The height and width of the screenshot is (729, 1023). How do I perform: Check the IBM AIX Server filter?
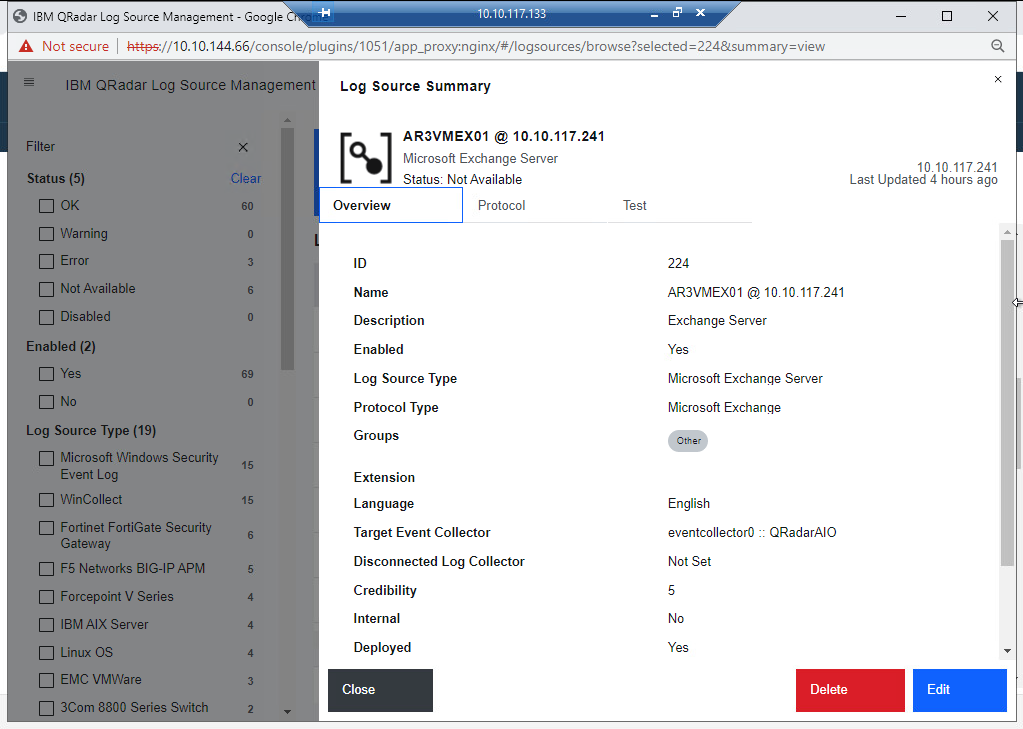pos(46,625)
